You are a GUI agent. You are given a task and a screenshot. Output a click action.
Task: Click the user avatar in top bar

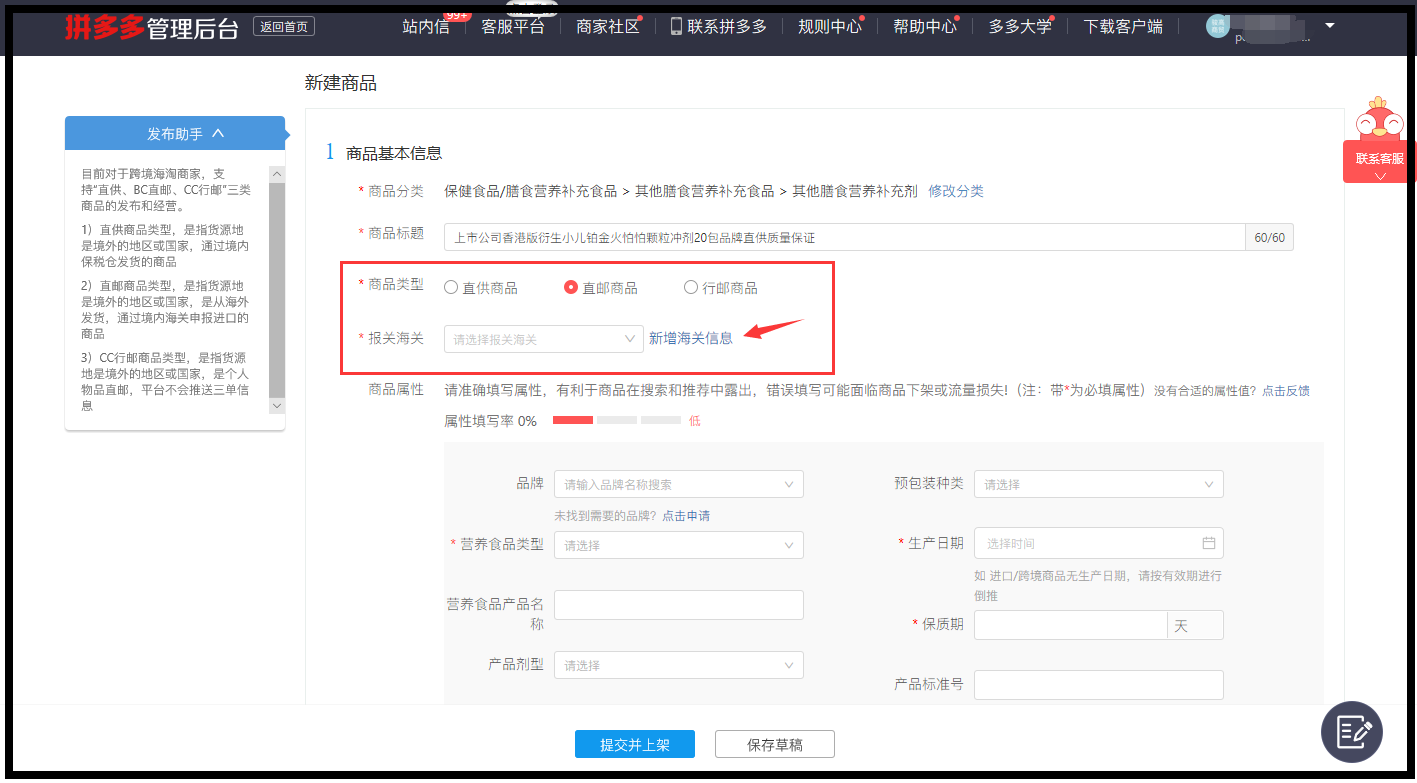(x=1217, y=26)
